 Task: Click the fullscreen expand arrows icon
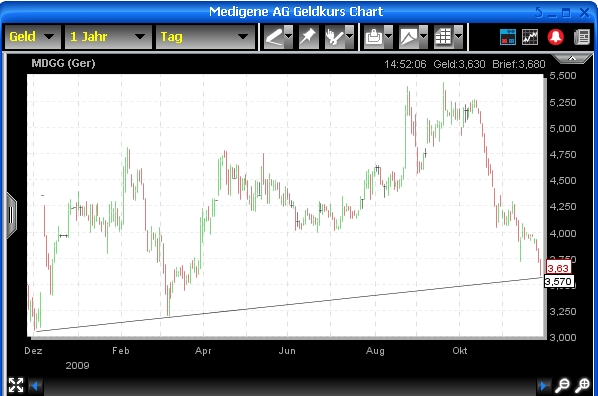16,385
